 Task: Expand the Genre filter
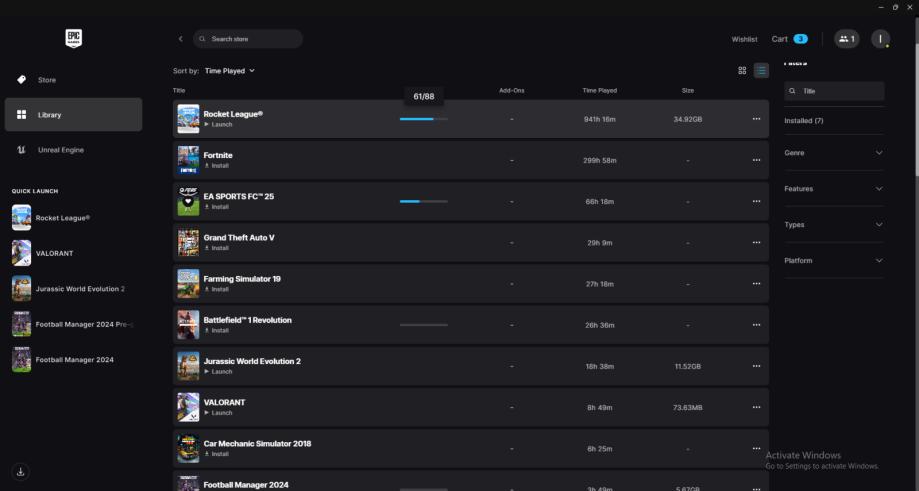tap(834, 153)
